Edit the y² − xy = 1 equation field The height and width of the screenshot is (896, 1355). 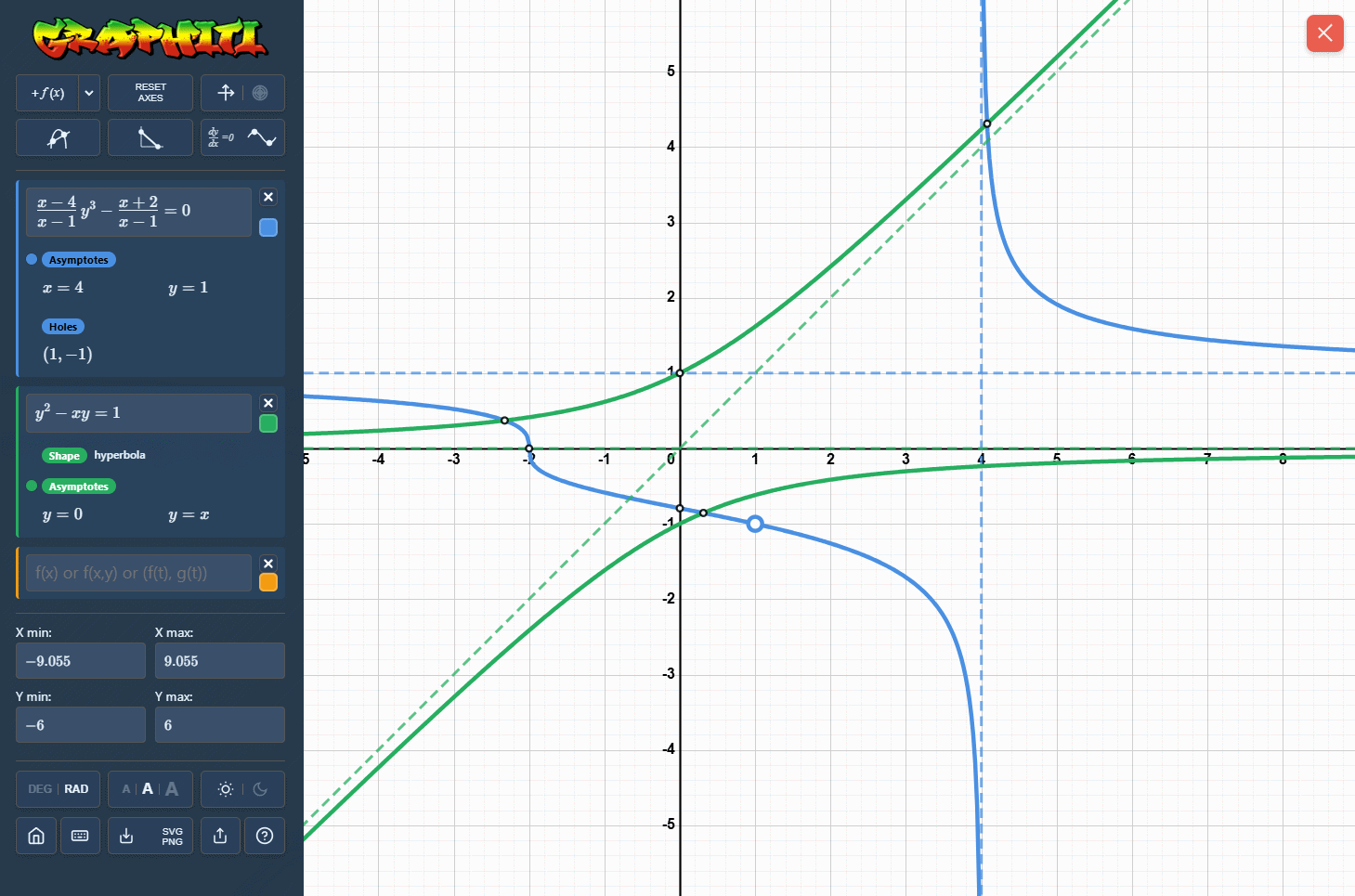138,413
